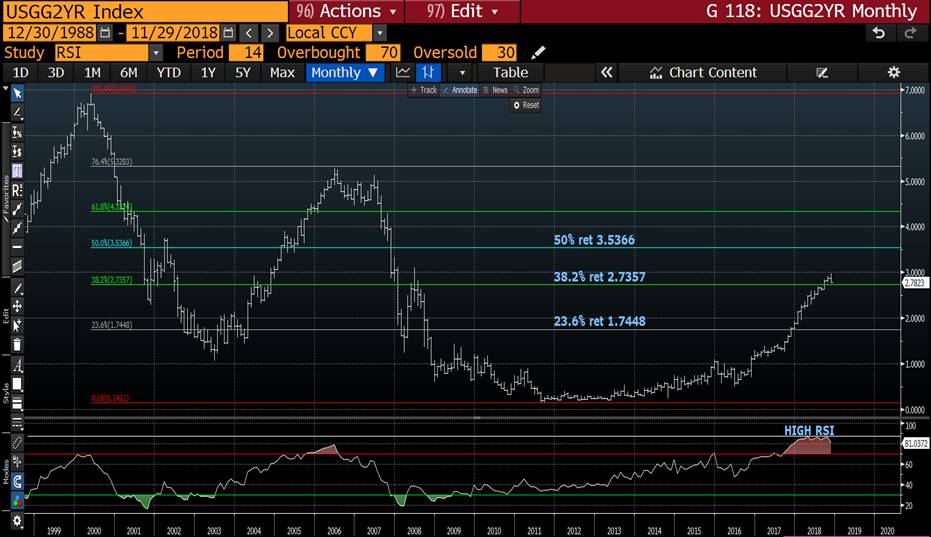Open the Actions menu

tap(346, 11)
